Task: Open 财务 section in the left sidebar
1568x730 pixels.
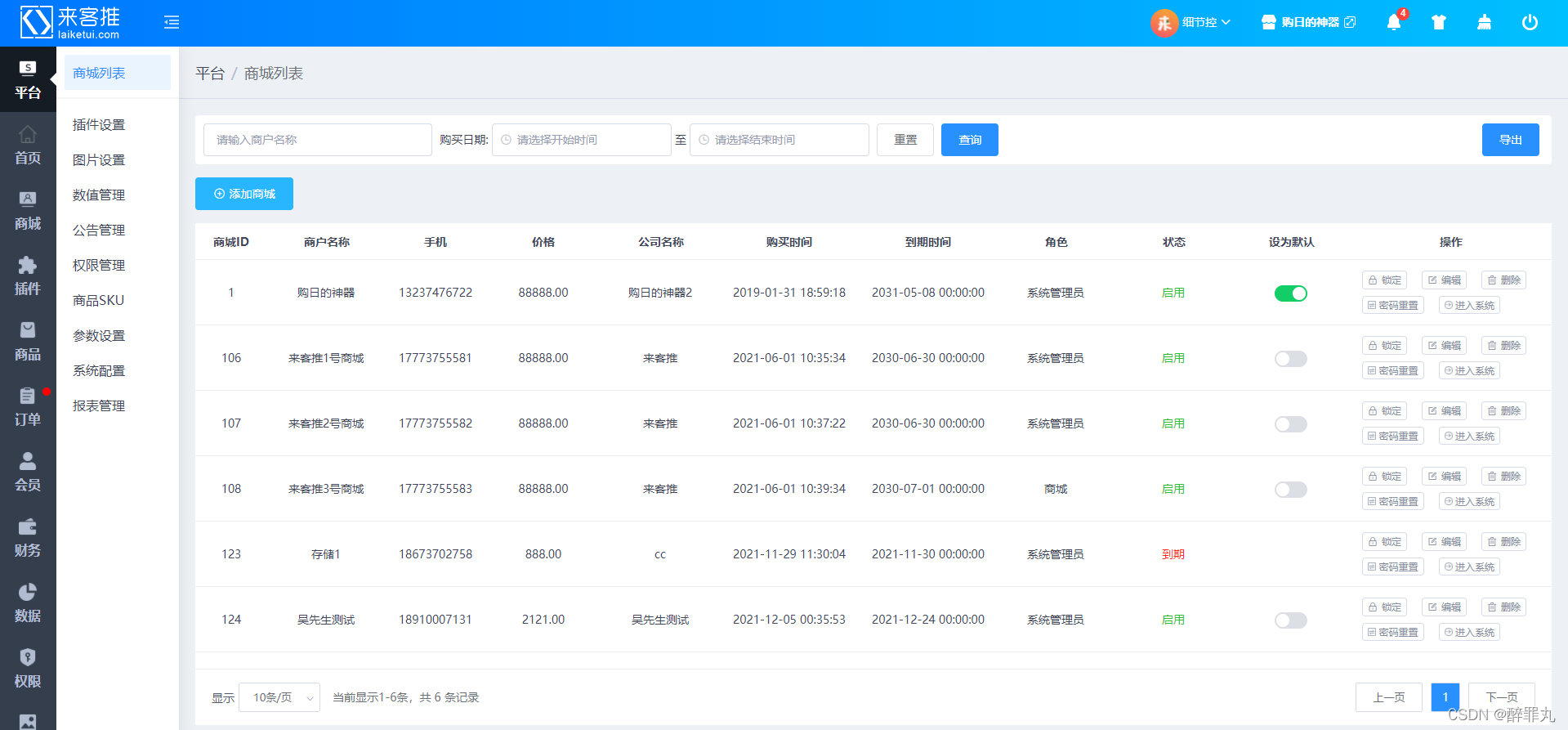Action: click(x=28, y=538)
